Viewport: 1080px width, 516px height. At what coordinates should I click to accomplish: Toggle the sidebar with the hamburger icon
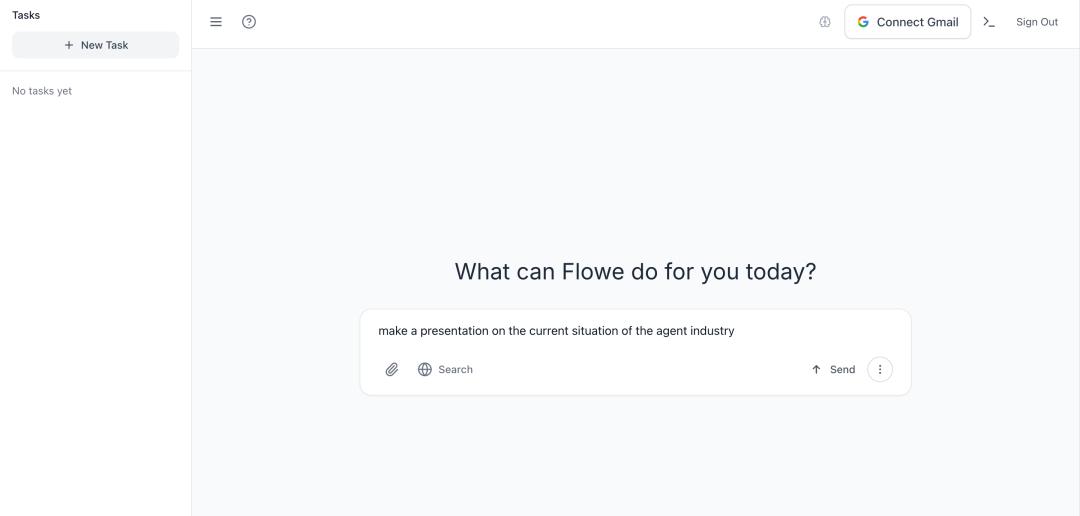[x=216, y=22]
